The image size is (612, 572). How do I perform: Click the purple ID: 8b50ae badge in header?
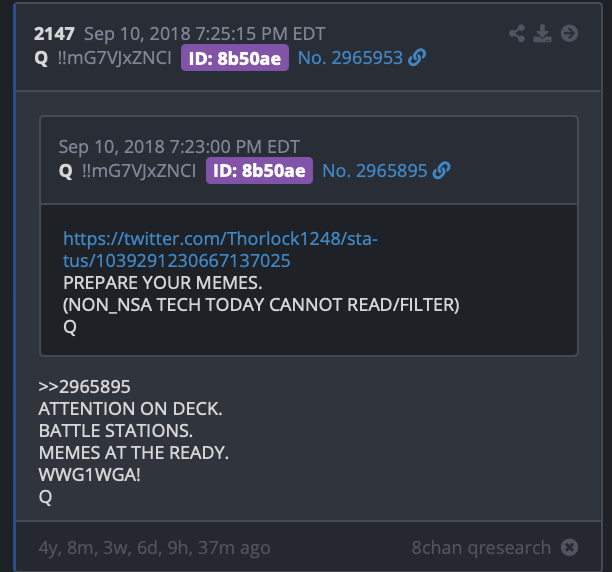point(235,58)
